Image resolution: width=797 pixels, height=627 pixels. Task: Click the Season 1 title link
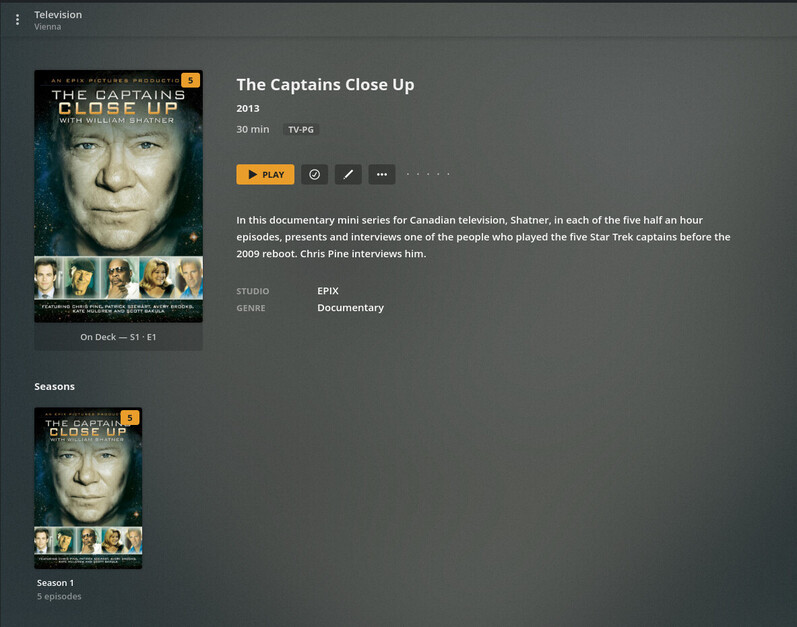point(55,583)
